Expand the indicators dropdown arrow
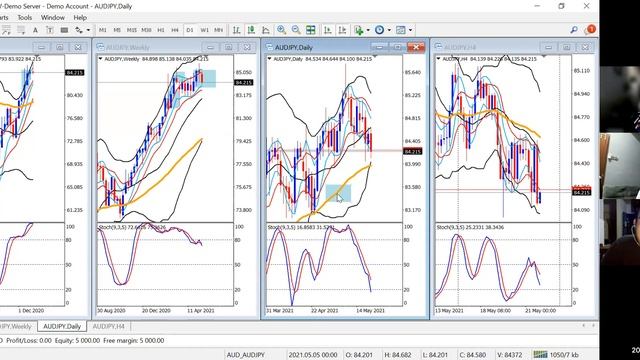 [368, 30]
